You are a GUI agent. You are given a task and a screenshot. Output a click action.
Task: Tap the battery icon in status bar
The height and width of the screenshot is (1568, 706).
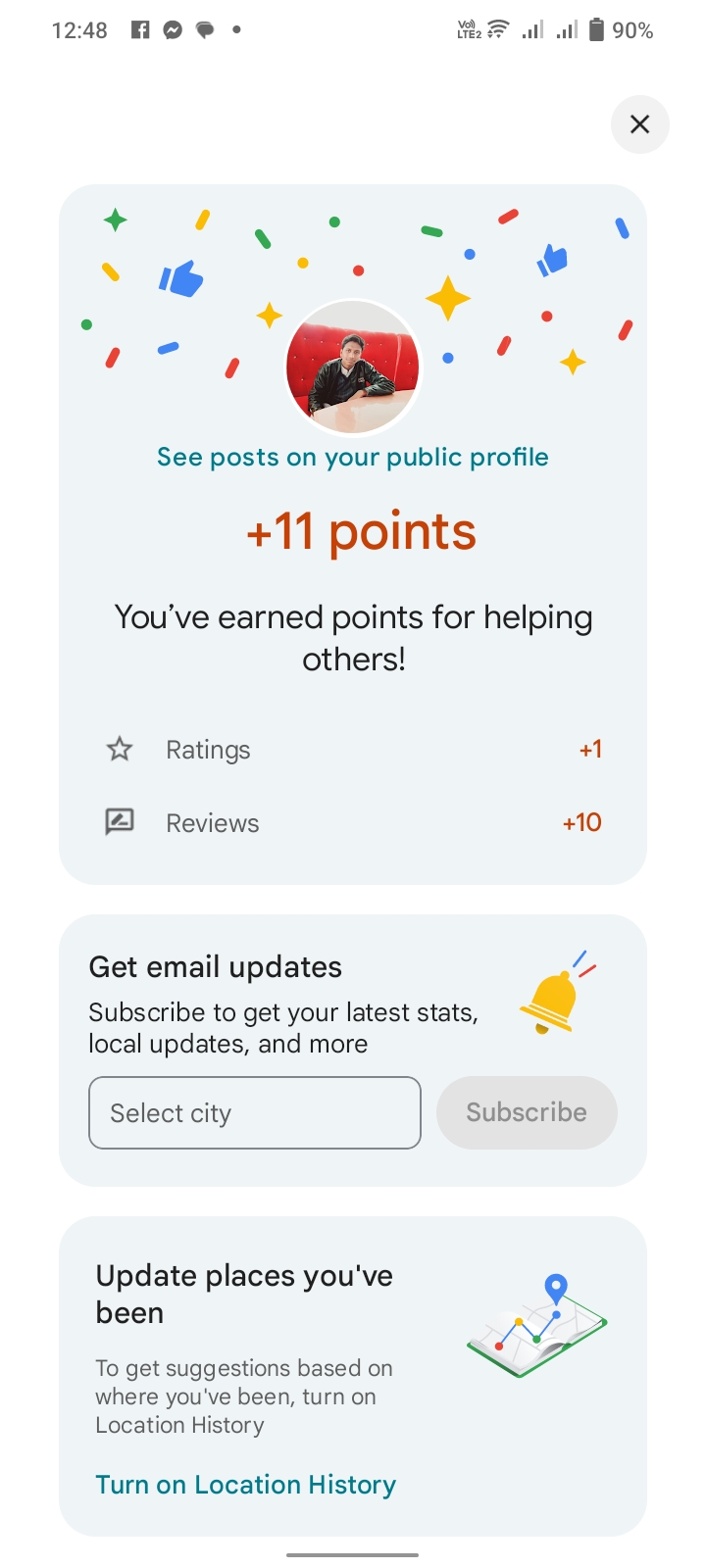click(x=596, y=30)
